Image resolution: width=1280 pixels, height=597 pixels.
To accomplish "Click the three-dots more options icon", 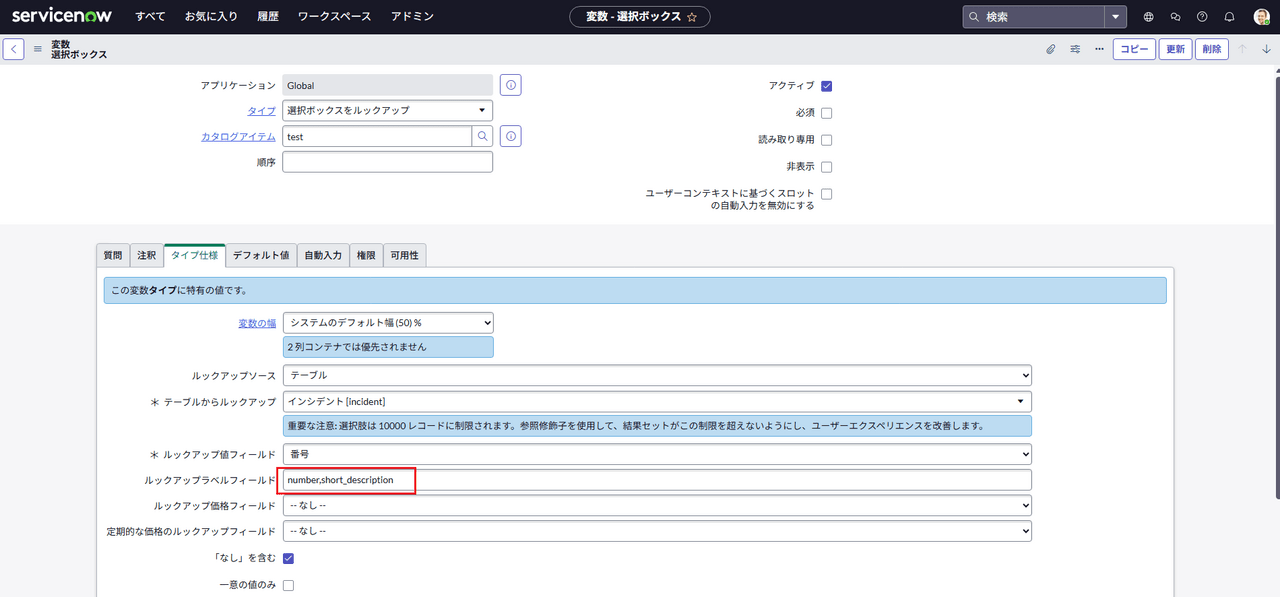I will point(1099,49).
